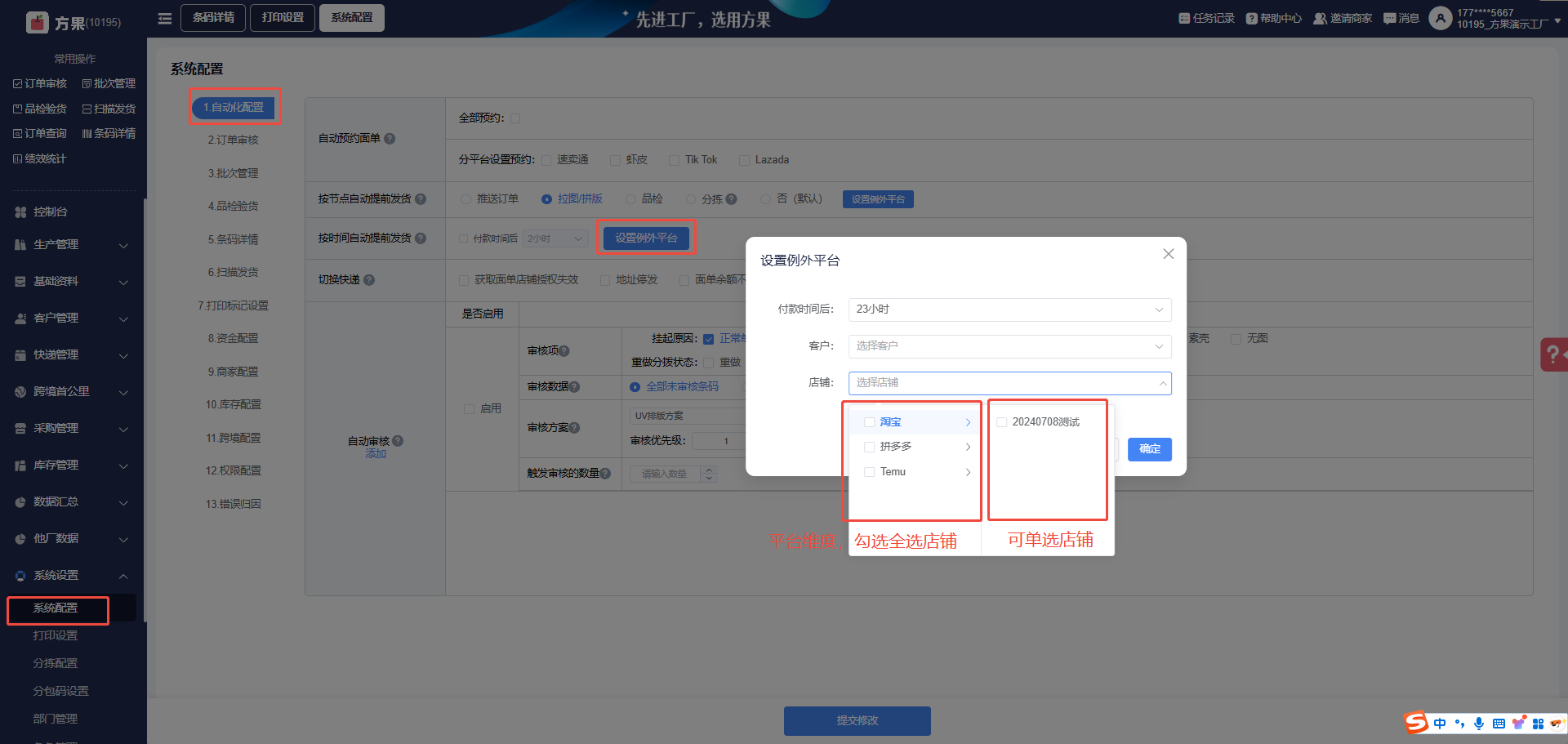Select the 否 (默认) radio option

click(x=765, y=199)
